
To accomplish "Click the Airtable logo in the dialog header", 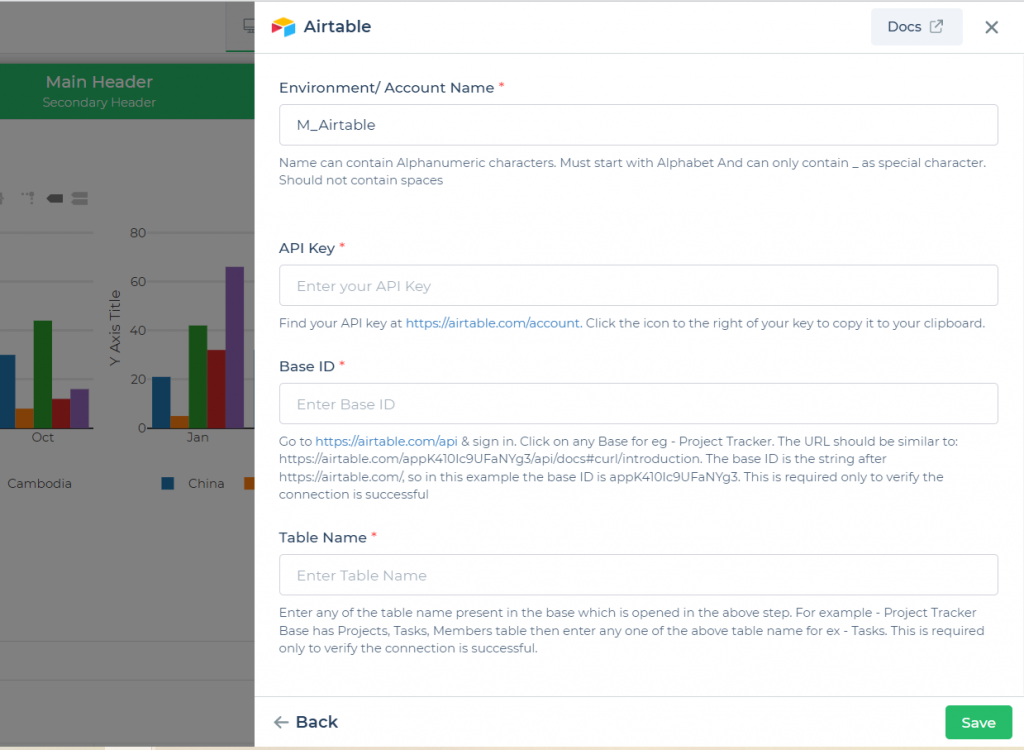I will (285, 27).
